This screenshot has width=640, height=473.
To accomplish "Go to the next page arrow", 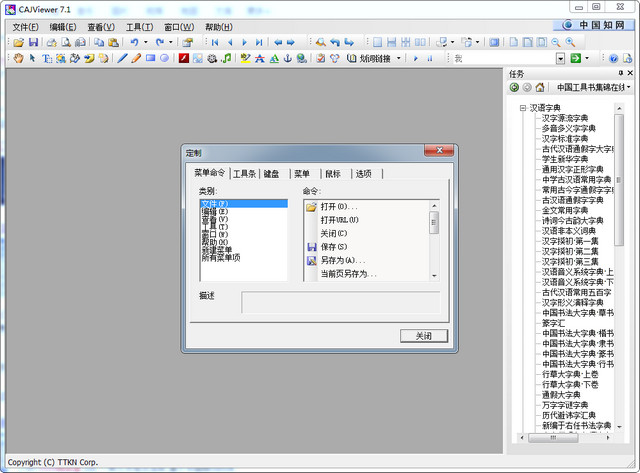I will [244, 42].
